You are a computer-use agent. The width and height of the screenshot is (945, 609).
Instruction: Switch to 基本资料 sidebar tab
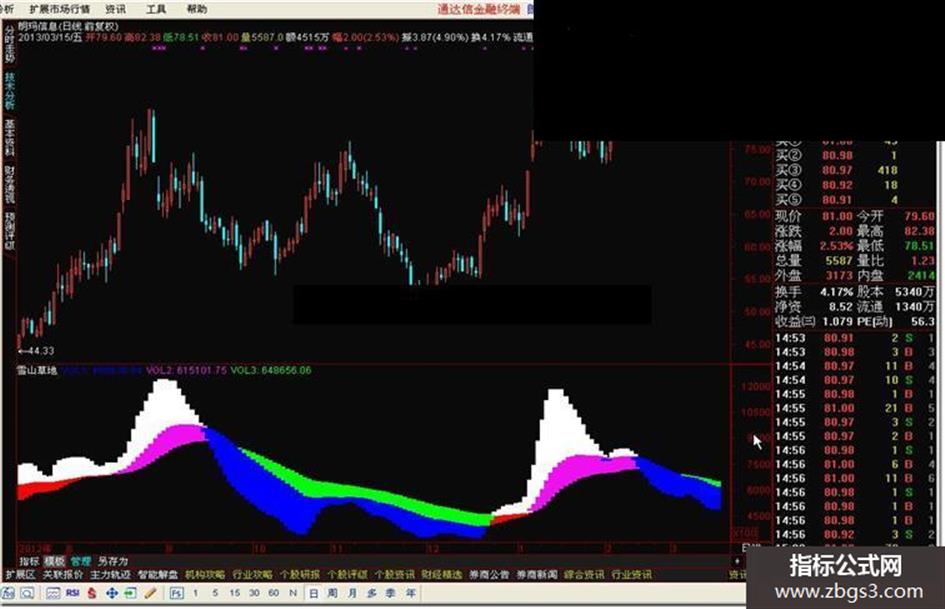[x=9, y=137]
